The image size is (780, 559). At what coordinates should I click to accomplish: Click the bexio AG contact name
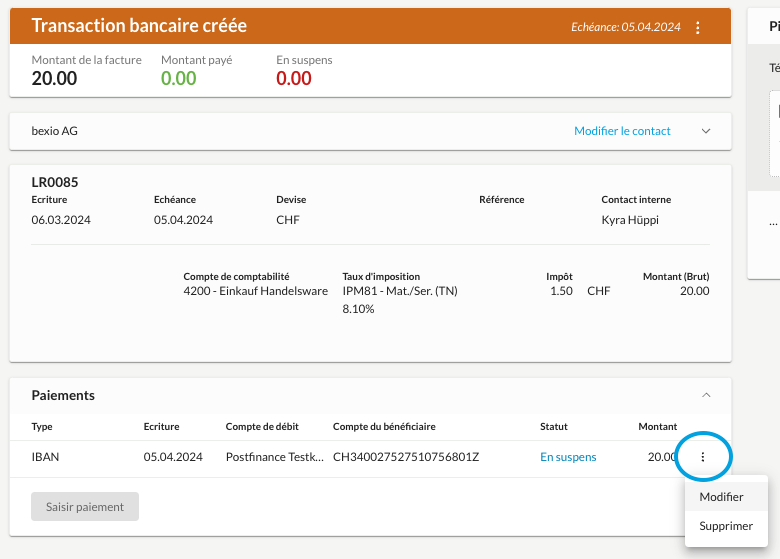(x=55, y=131)
